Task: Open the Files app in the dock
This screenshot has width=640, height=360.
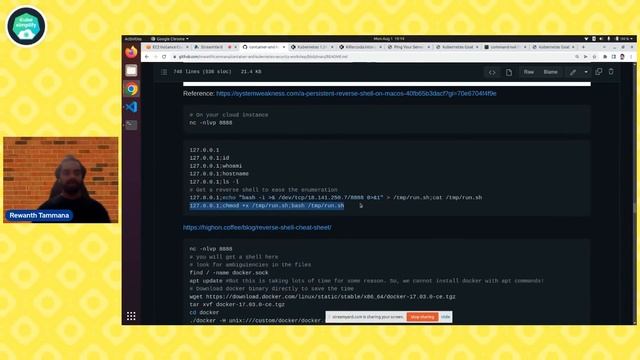Action: click(131, 71)
